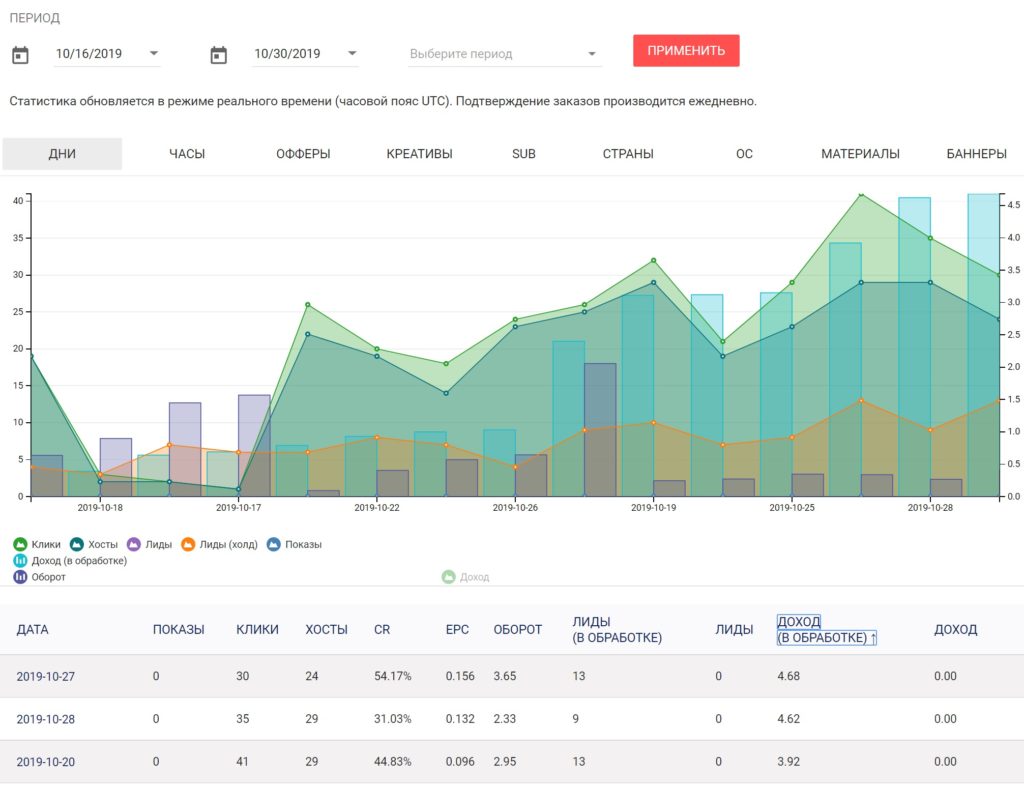This screenshot has height=786, width=1024.
Task: Click the Оборот bar series legend icon
Action: (x=20, y=576)
